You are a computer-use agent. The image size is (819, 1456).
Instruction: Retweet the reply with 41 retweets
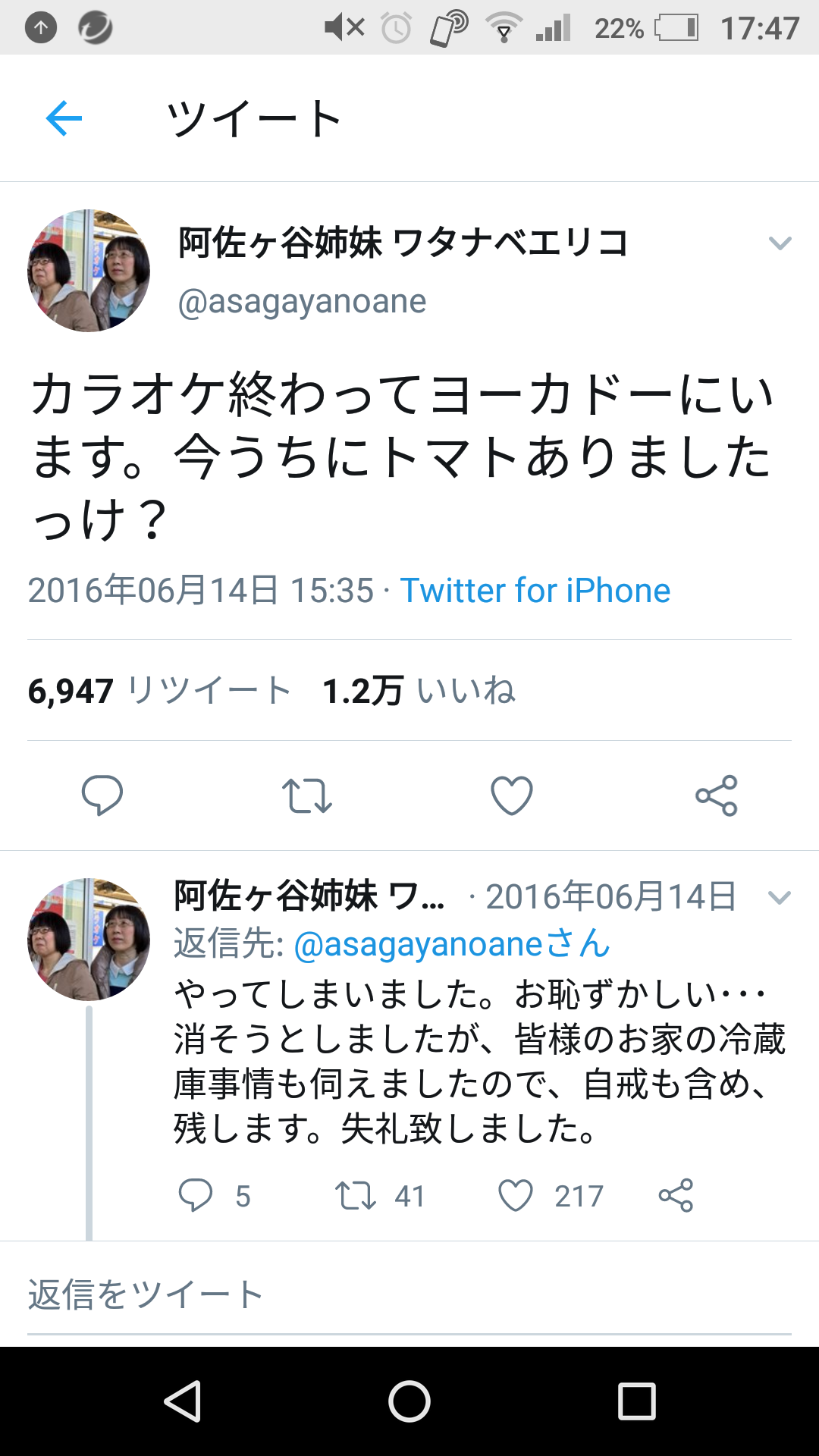pos(356,1196)
